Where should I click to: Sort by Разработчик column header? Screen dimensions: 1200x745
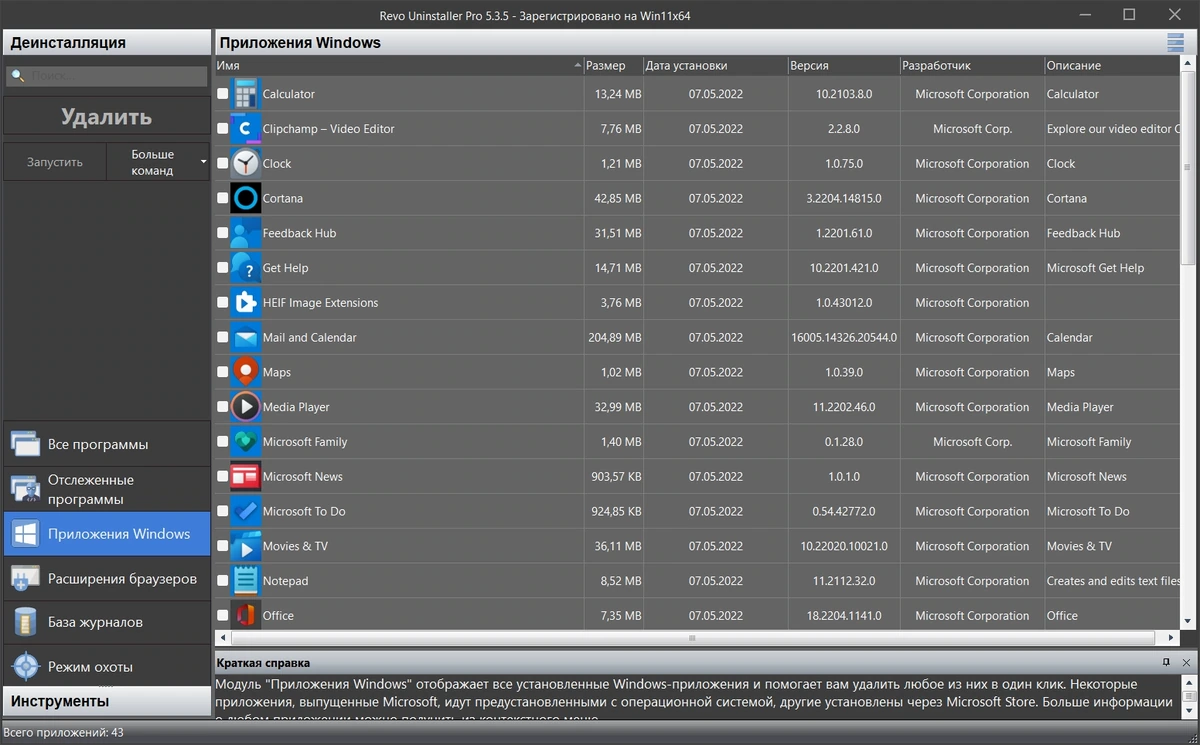(x=971, y=65)
